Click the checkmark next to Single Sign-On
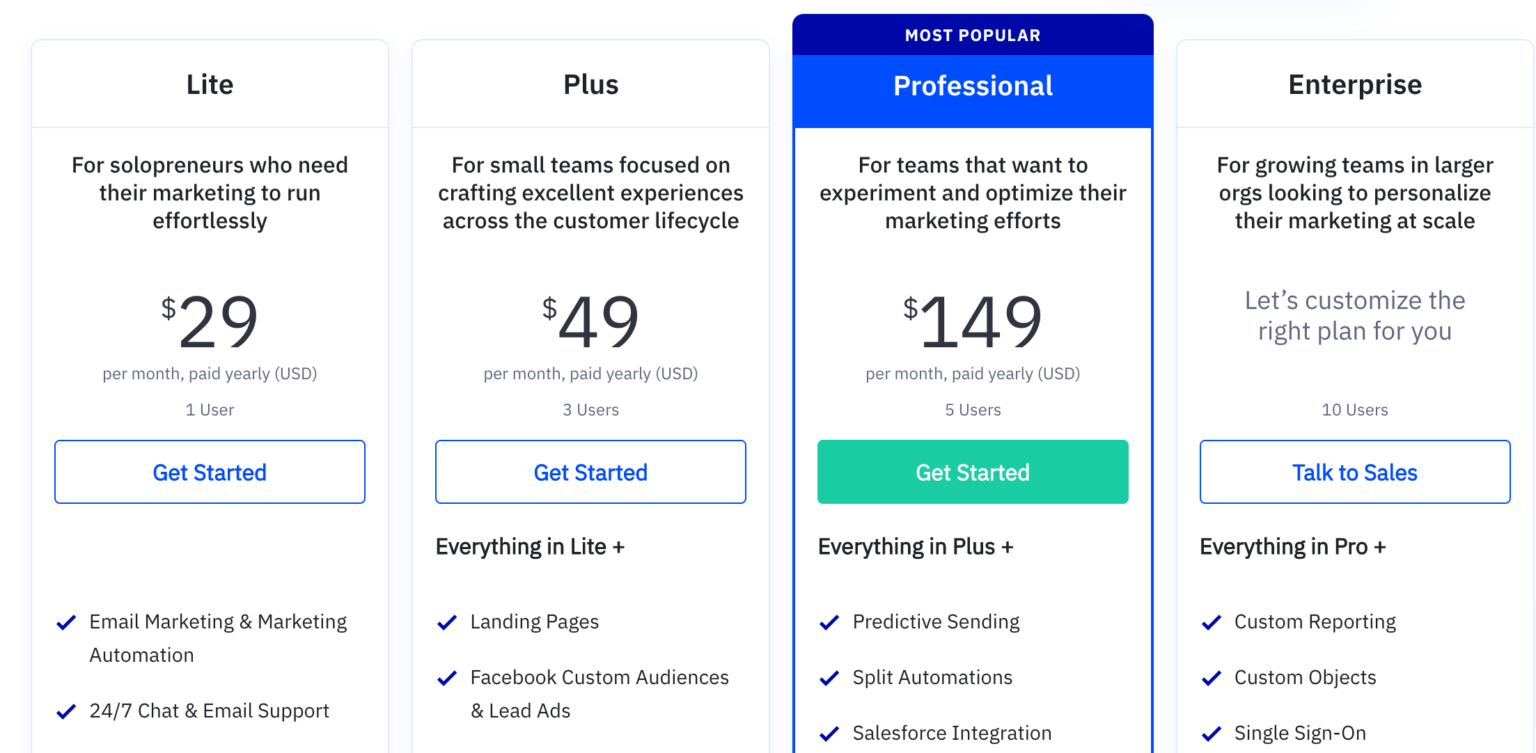The height and width of the screenshot is (753, 1536). coord(1211,732)
